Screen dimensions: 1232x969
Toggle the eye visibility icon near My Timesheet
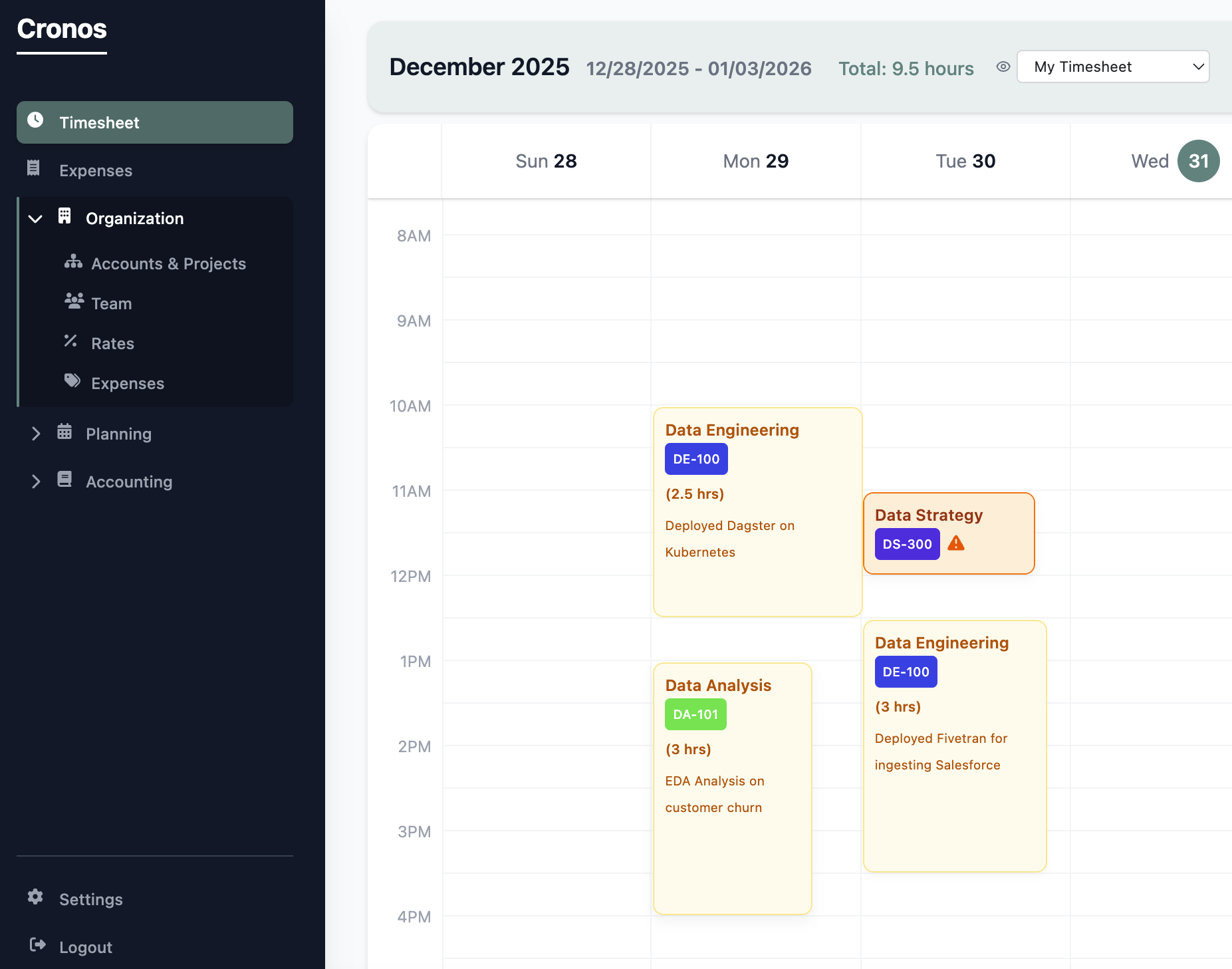click(x=1003, y=67)
